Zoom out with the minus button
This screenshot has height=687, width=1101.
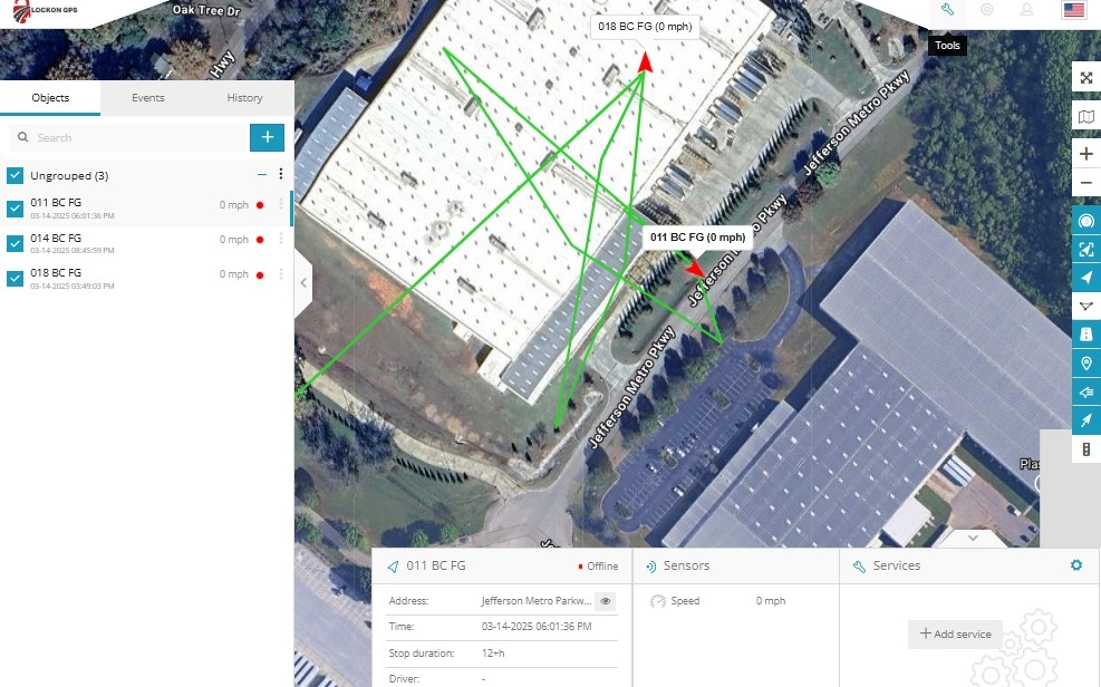[x=1086, y=183]
